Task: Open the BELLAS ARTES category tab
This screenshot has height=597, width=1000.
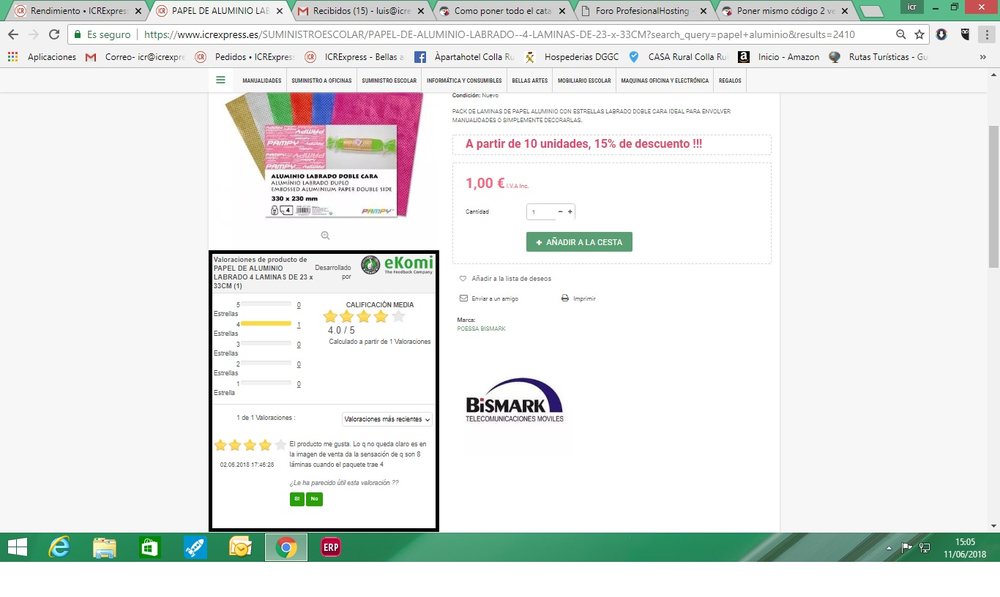Action: [529, 80]
